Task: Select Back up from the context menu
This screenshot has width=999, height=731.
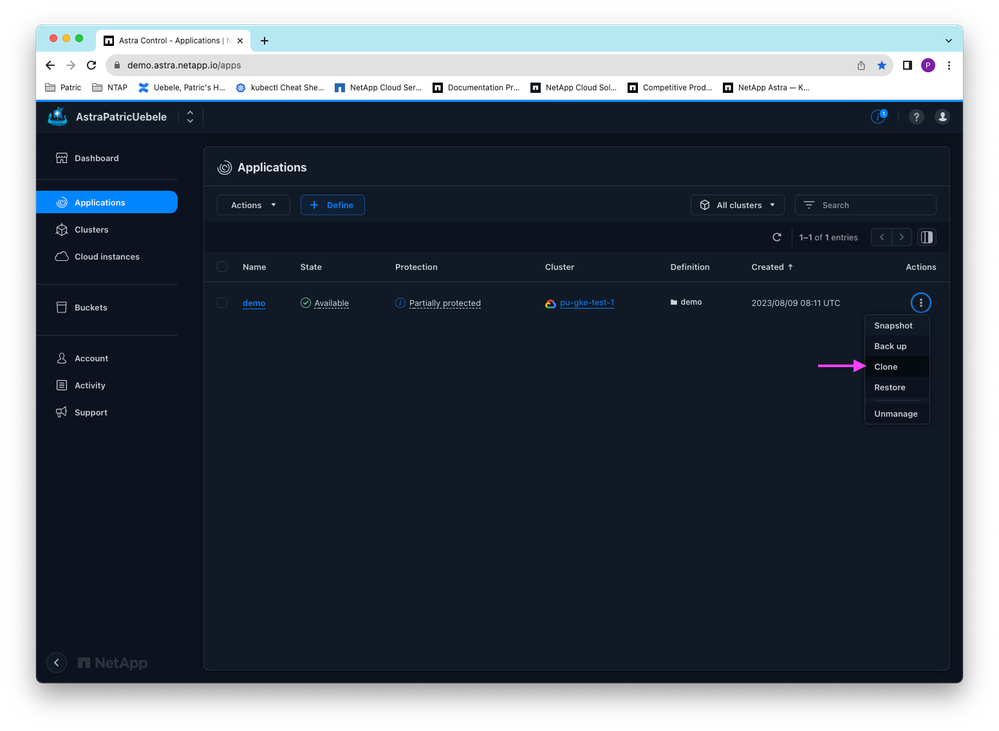Action: pyautogui.click(x=897, y=346)
